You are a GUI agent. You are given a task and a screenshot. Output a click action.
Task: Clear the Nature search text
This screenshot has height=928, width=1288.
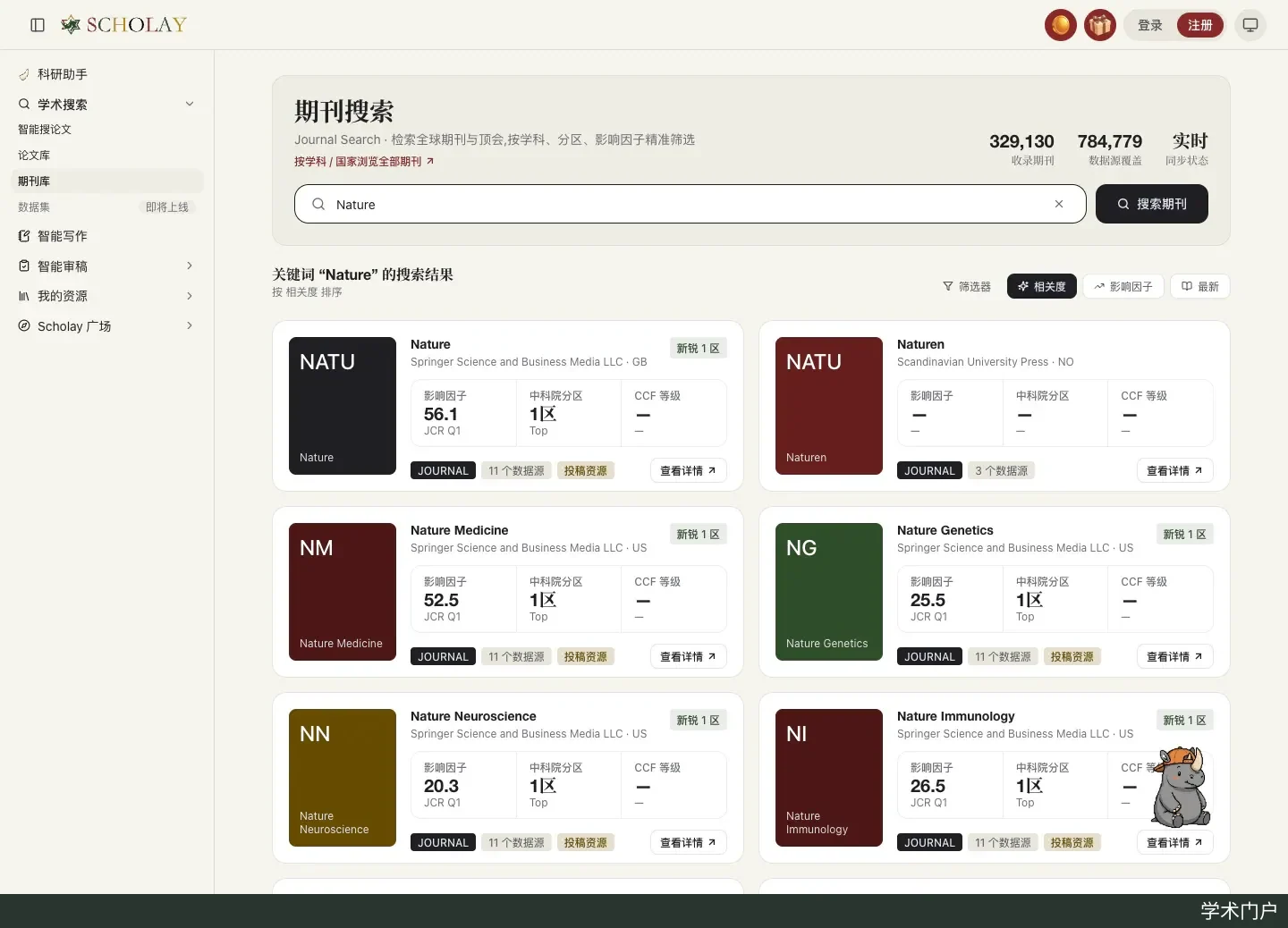click(1059, 204)
